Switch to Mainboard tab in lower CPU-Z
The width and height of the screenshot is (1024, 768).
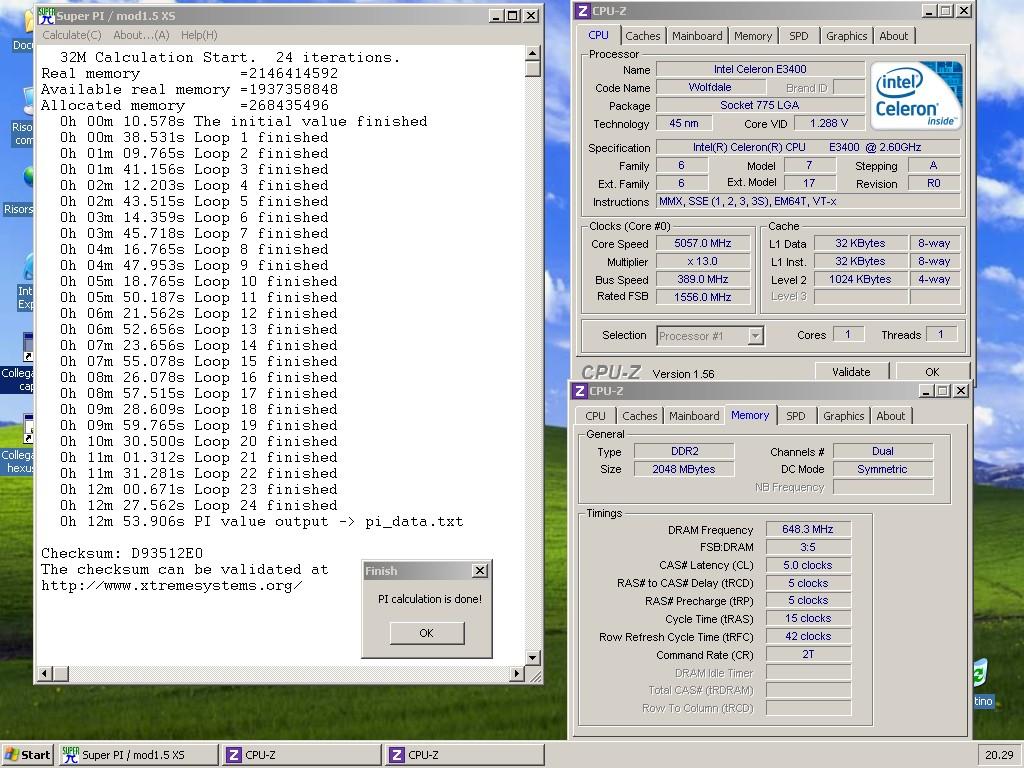(694, 416)
